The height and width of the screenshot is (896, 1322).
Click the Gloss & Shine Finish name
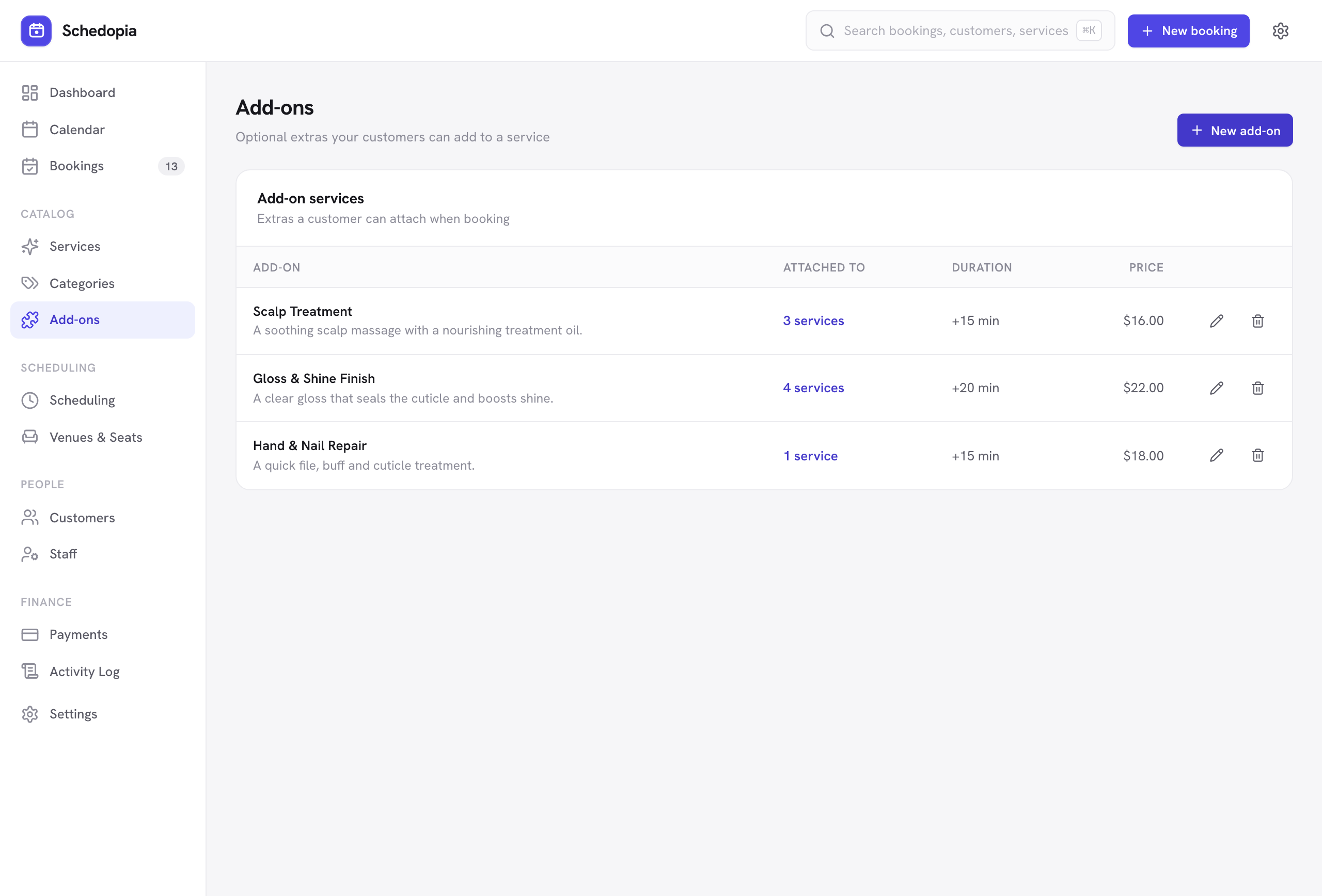[313, 378]
